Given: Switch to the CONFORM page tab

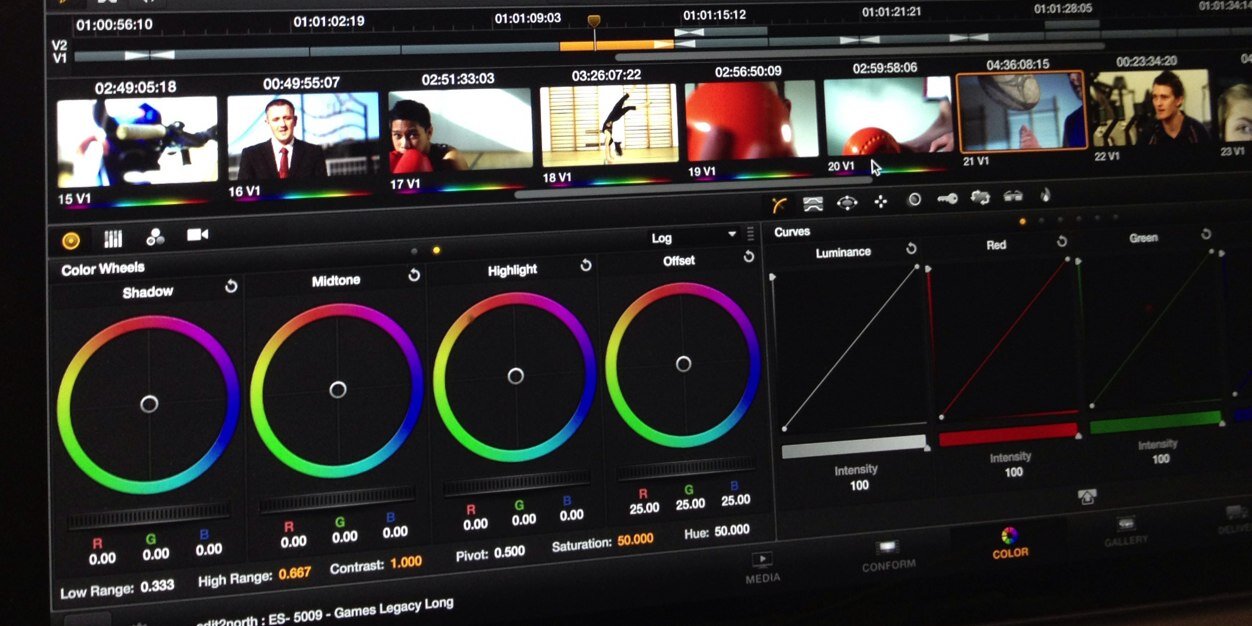Looking at the screenshot, I should coord(888,556).
